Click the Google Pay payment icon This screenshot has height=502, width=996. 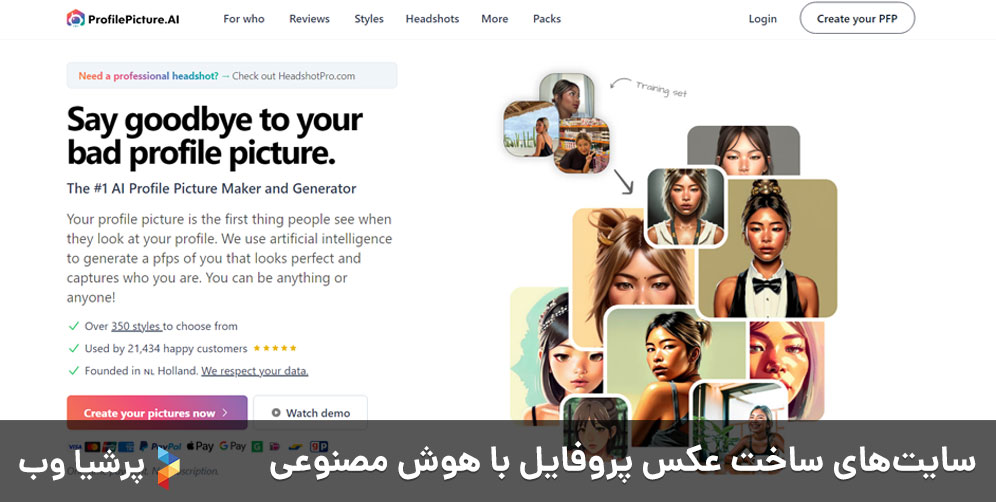click(232, 447)
